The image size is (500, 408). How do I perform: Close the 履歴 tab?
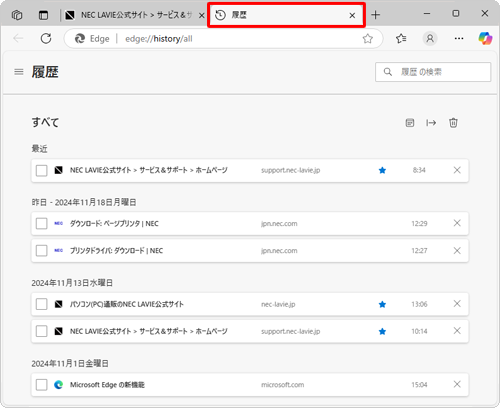352,15
